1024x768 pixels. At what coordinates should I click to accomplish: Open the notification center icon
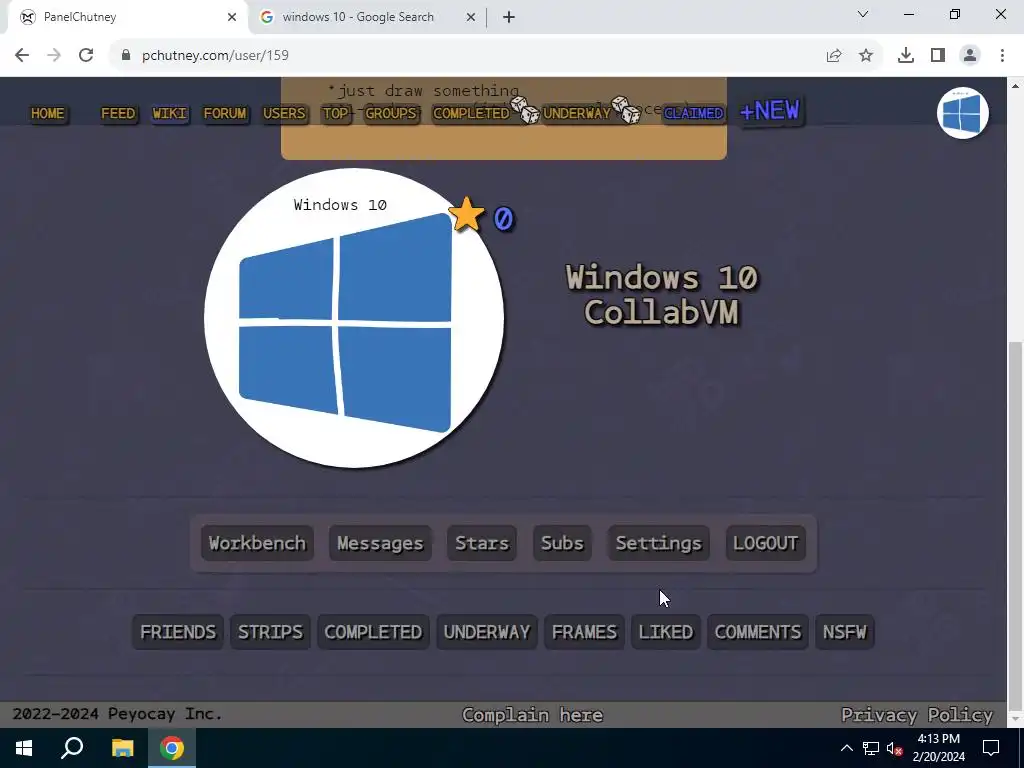pos(991,748)
